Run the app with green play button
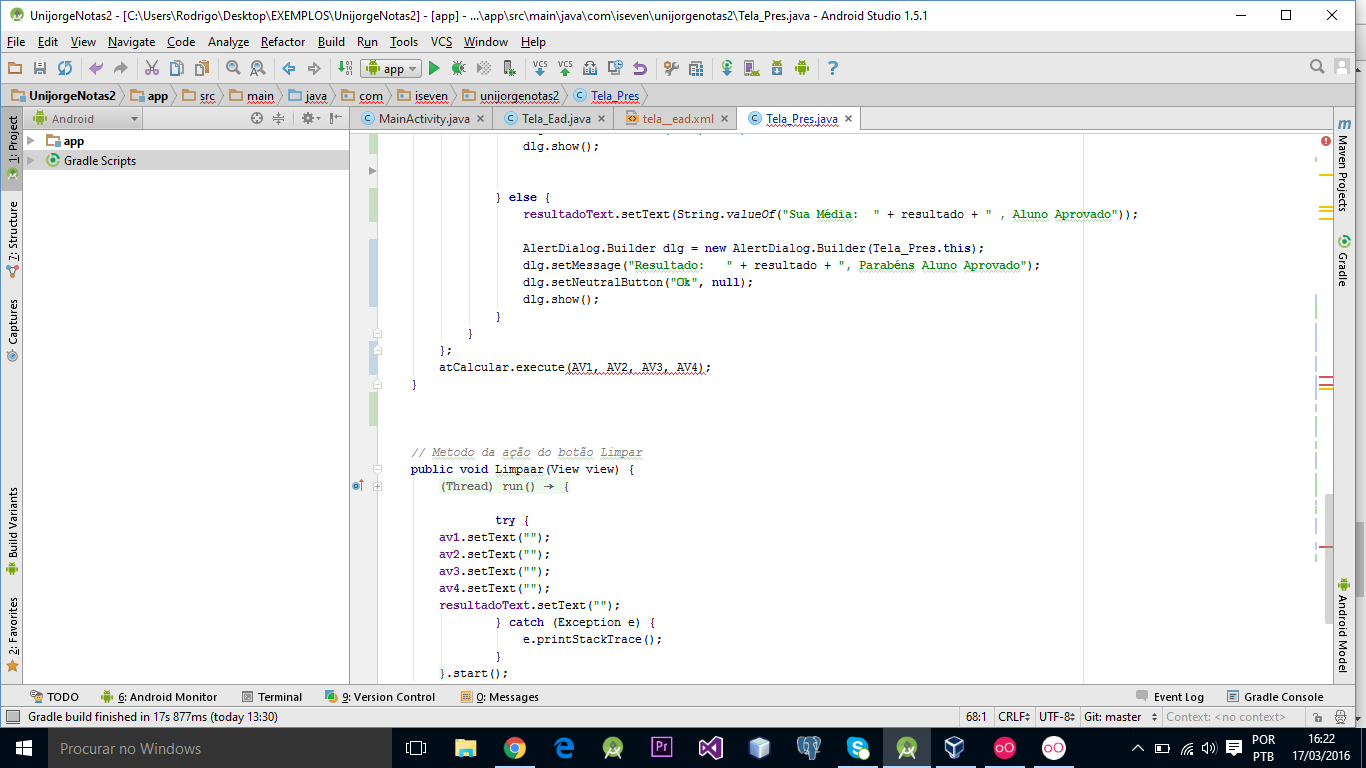 coord(434,68)
